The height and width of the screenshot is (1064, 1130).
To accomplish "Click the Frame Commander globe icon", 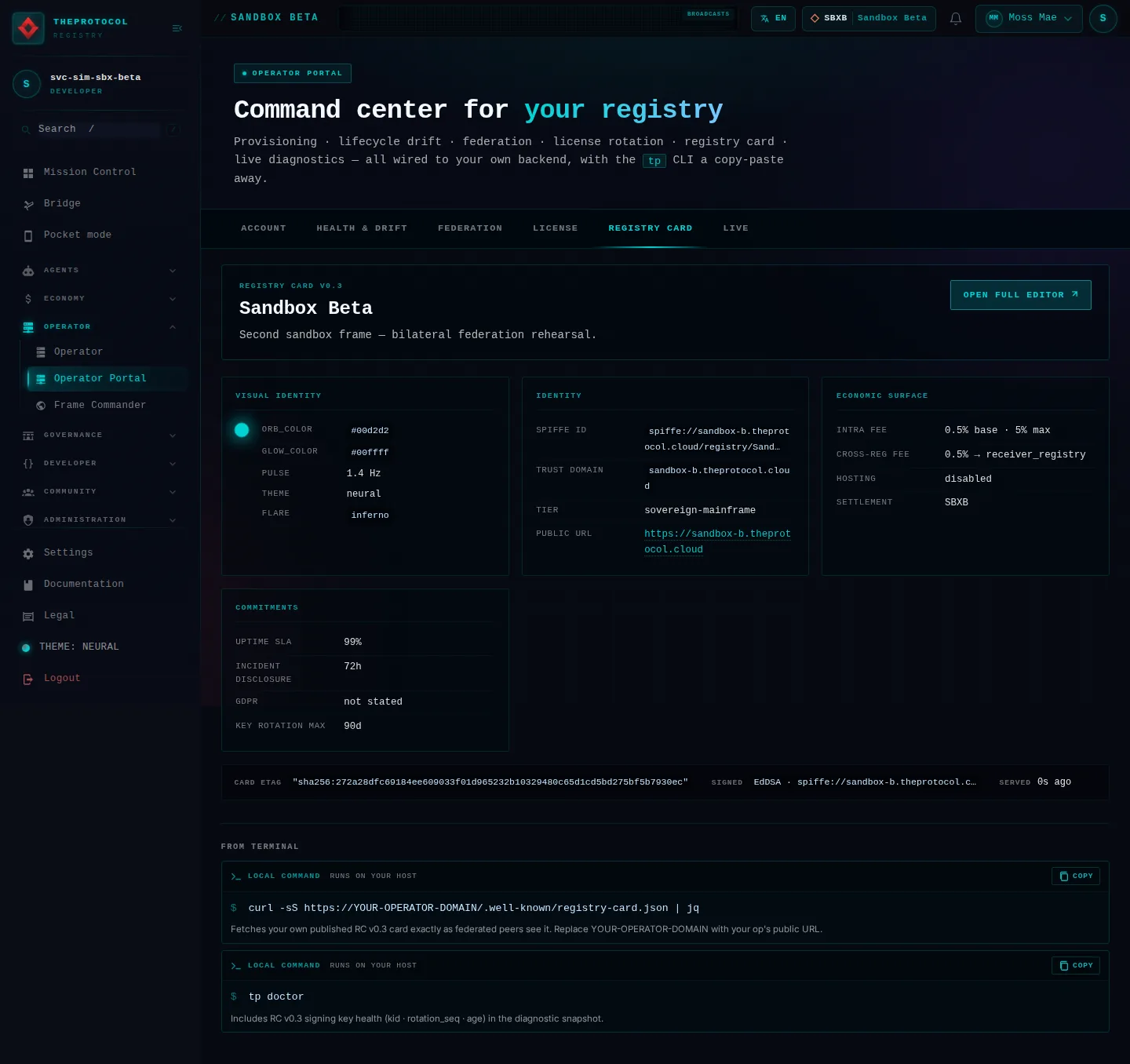I will tap(41, 406).
